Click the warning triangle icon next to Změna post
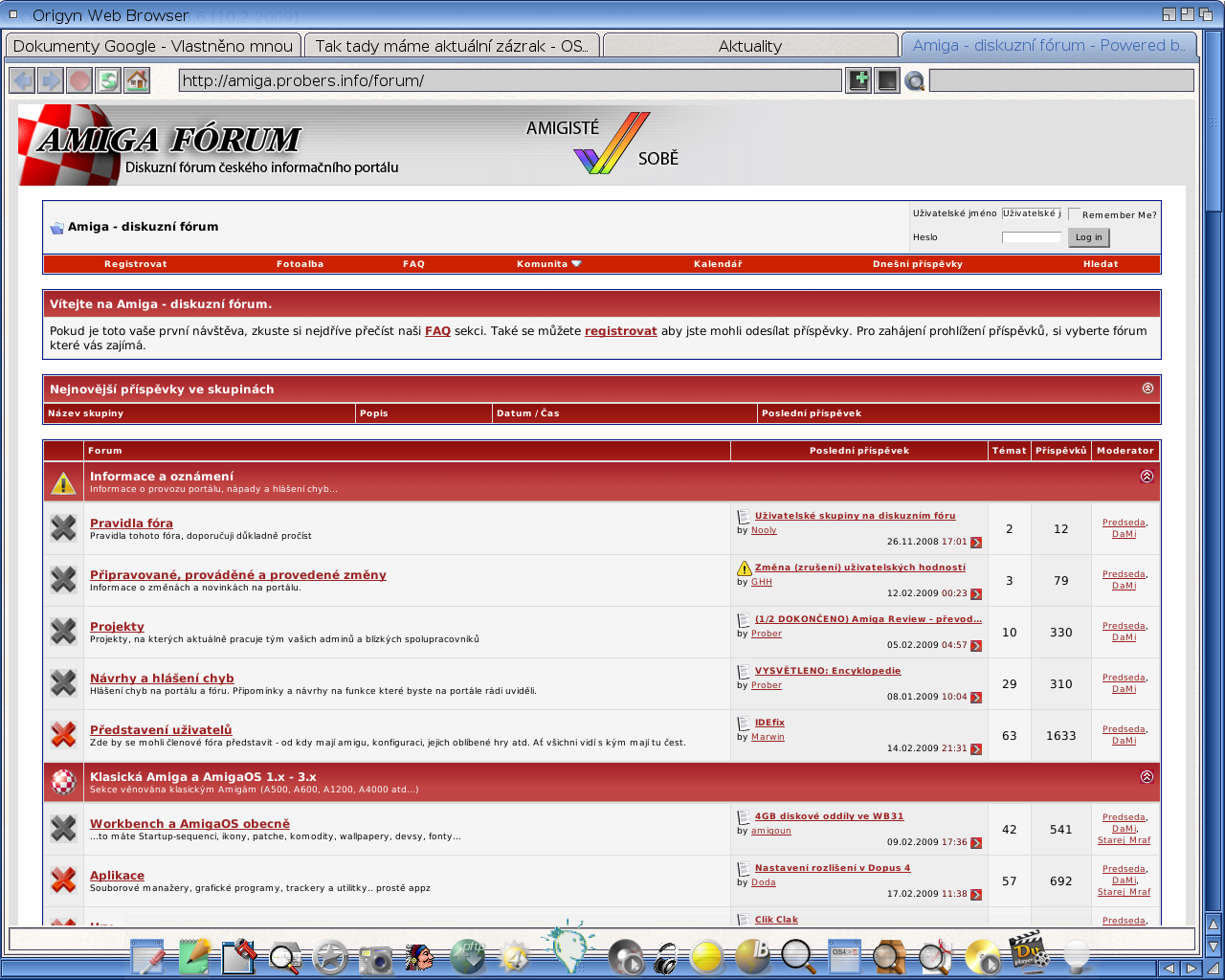This screenshot has height=980, width=1225. (745, 568)
